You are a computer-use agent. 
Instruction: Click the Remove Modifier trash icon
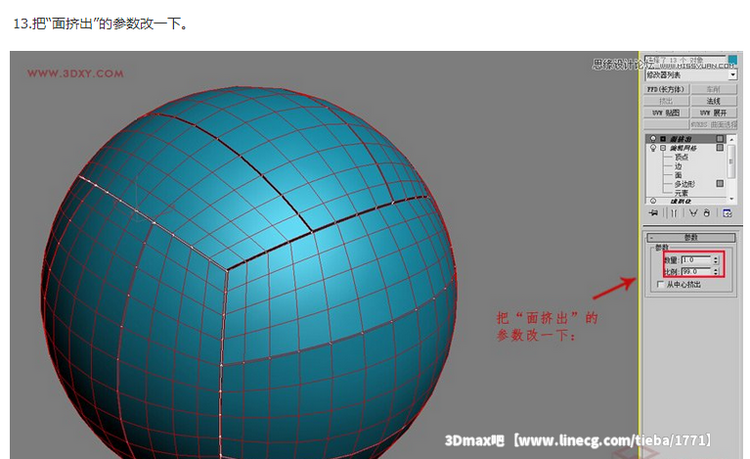pos(707,213)
